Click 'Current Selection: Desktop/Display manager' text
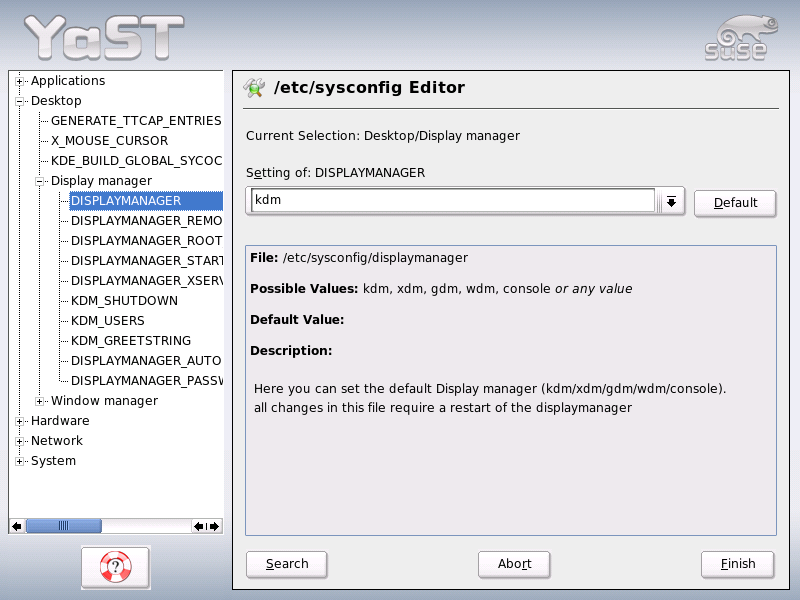This screenshot has width=800, height=600. click(383, 136)
